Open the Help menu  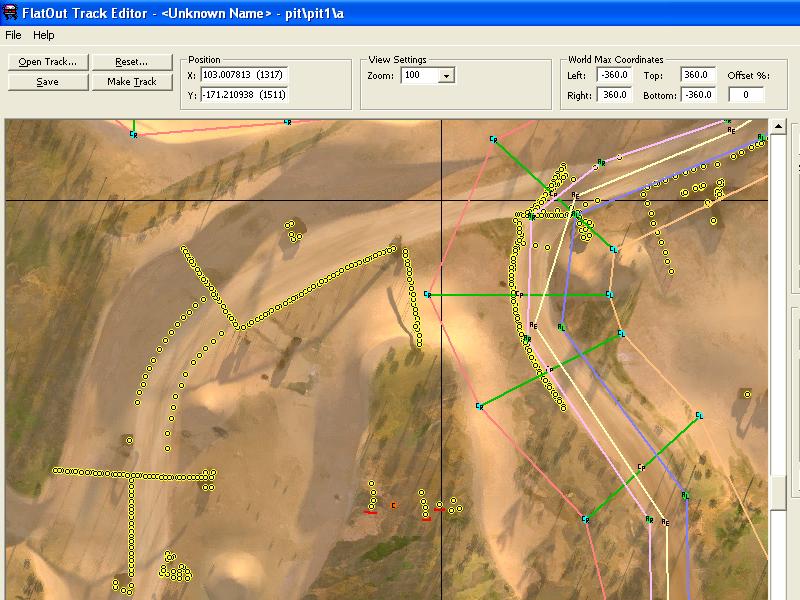tap(43, 35)
